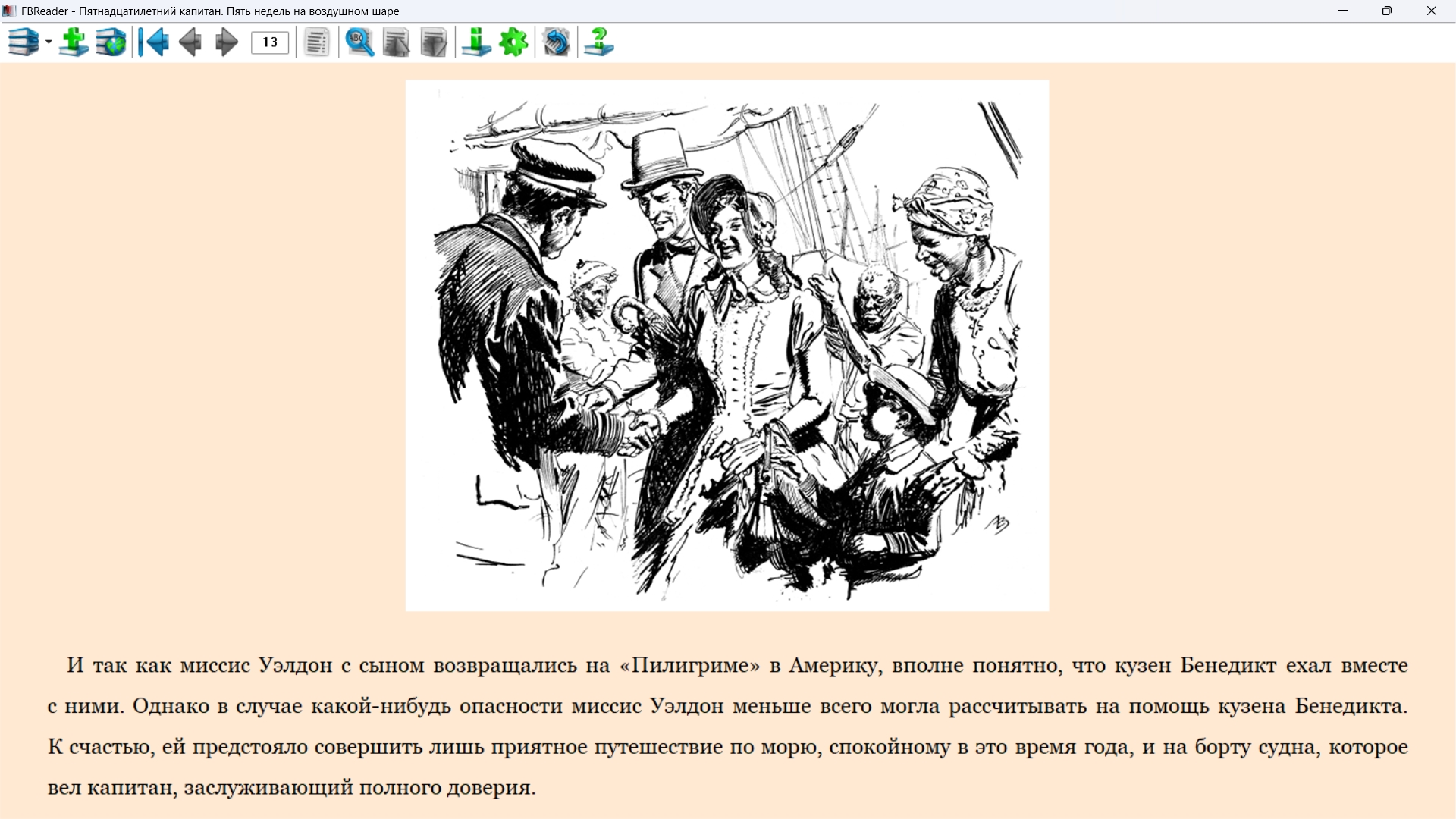Open help with the green question mark
Screen dimensions: 1456x819
[x=599, y=42]
